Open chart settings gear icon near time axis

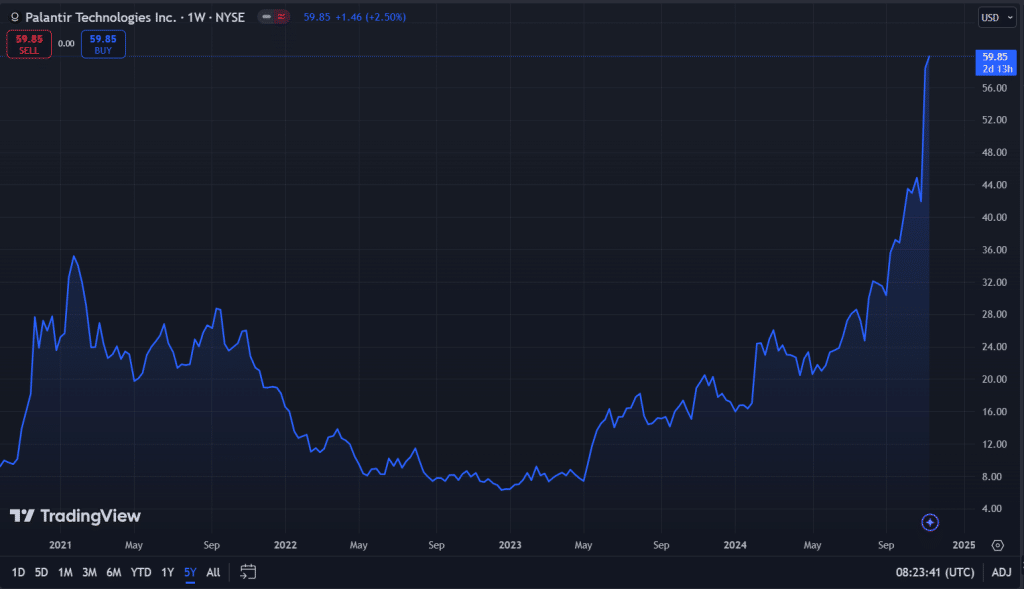pyautogui.click(x=998, y=545)
